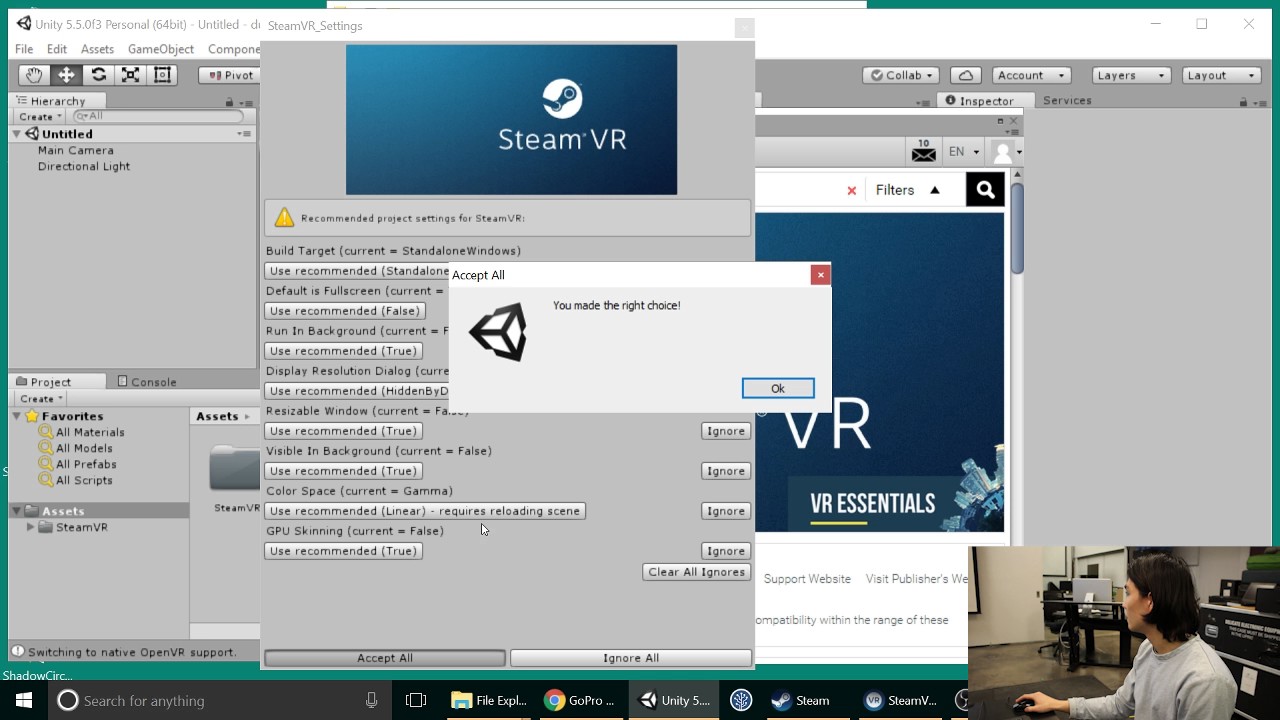Screen dimensions: 1280x720
Task: Open the Unity cloud services icon
Action: coord(965,75)
